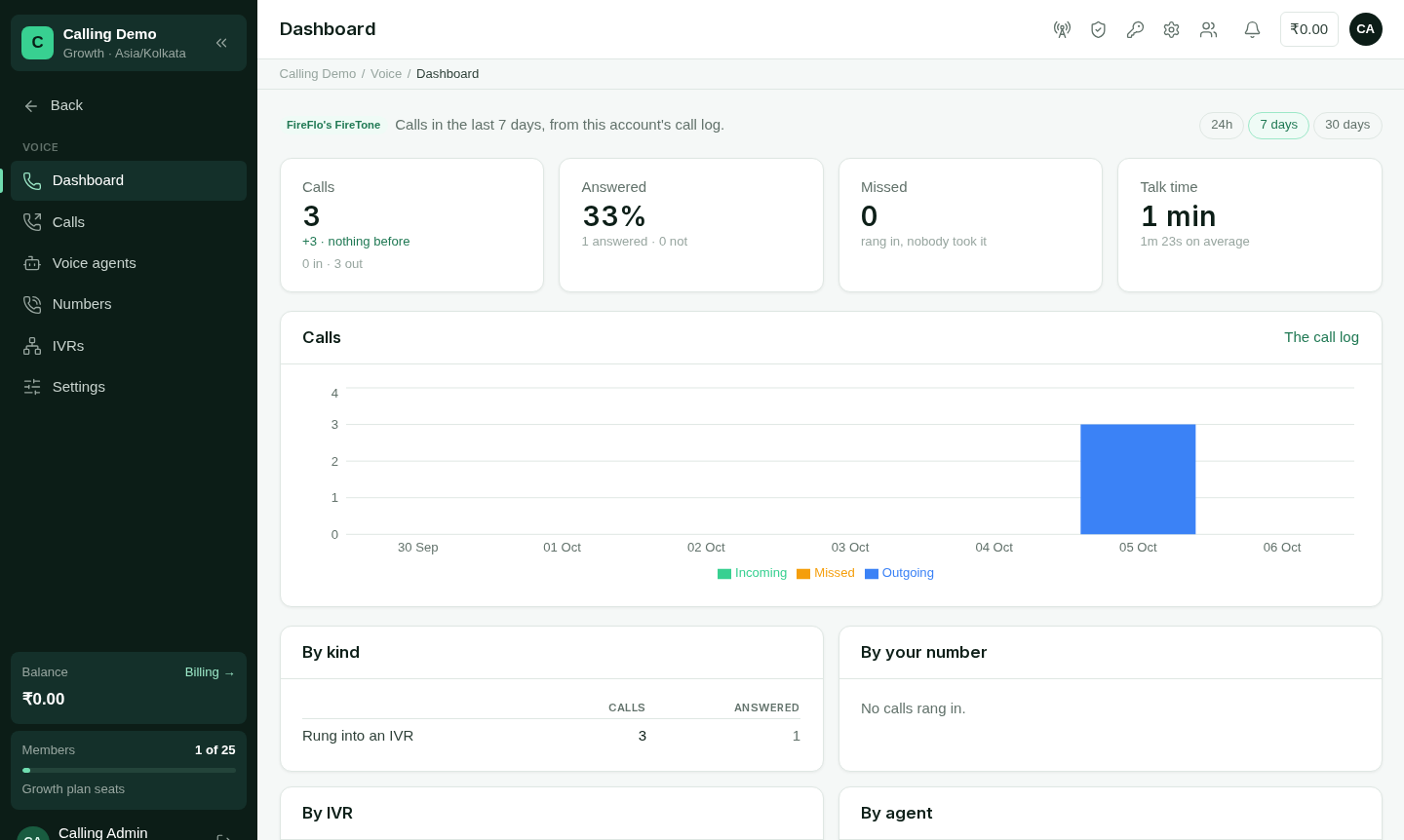
Task: Open the Voice agents robot icon
Action: 32,263
